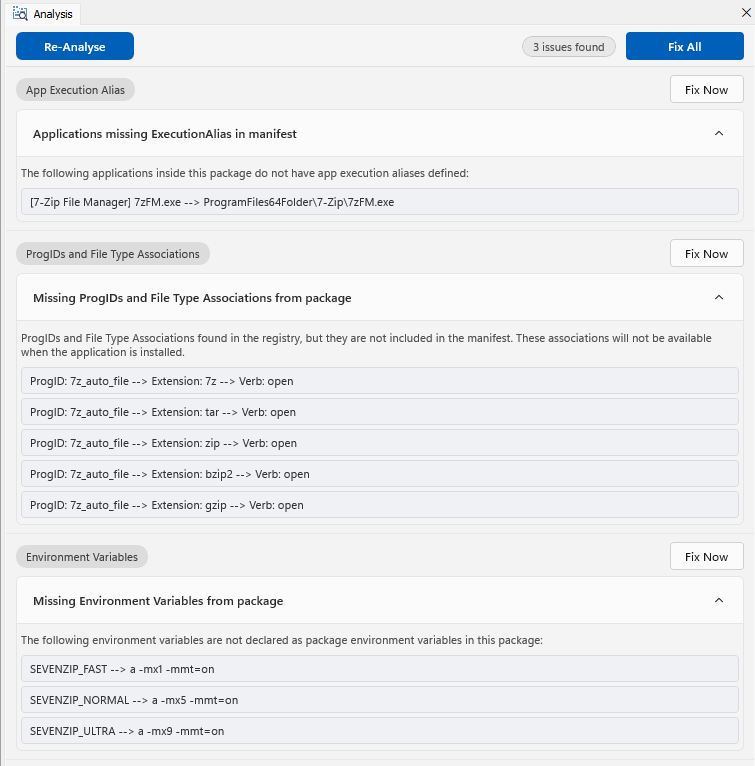This screenshot has width=755, height=766.
Task: Fix Now for Environment Variables
Action: 707,556
